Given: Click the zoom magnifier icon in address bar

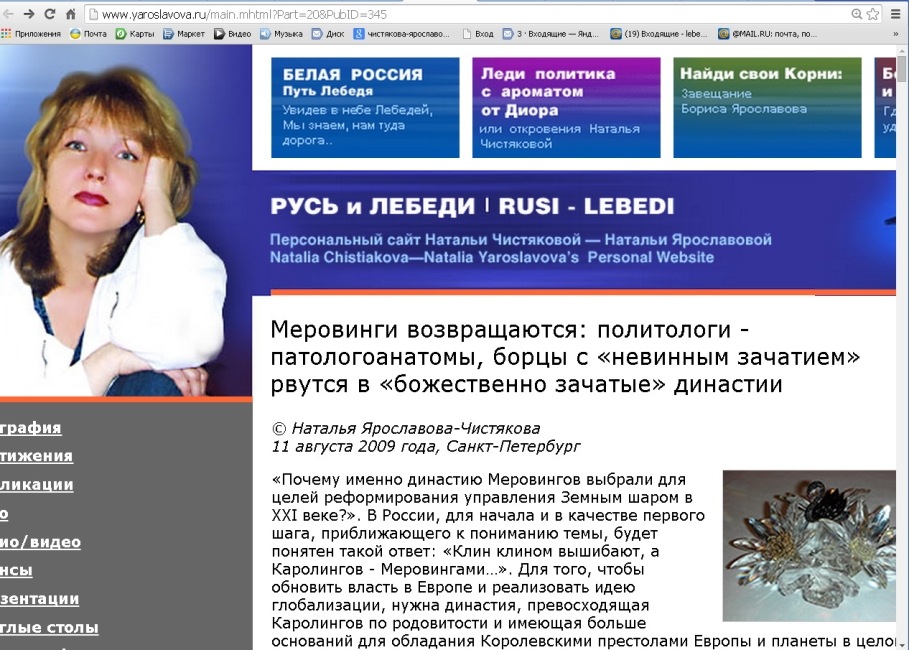Looking at the screenshot, I should pos(856,14).
